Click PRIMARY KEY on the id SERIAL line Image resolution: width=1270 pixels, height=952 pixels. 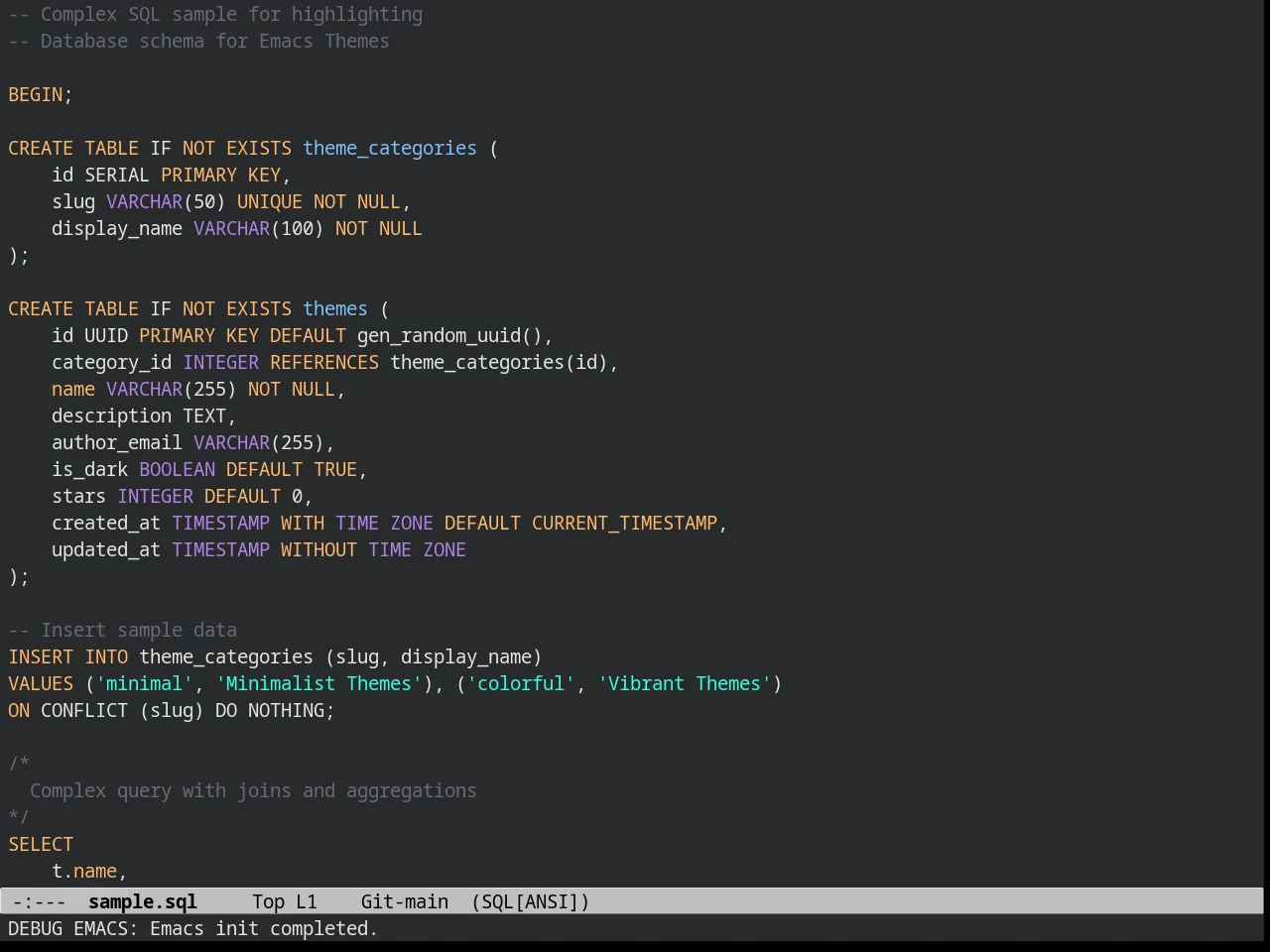pos(220,175)
